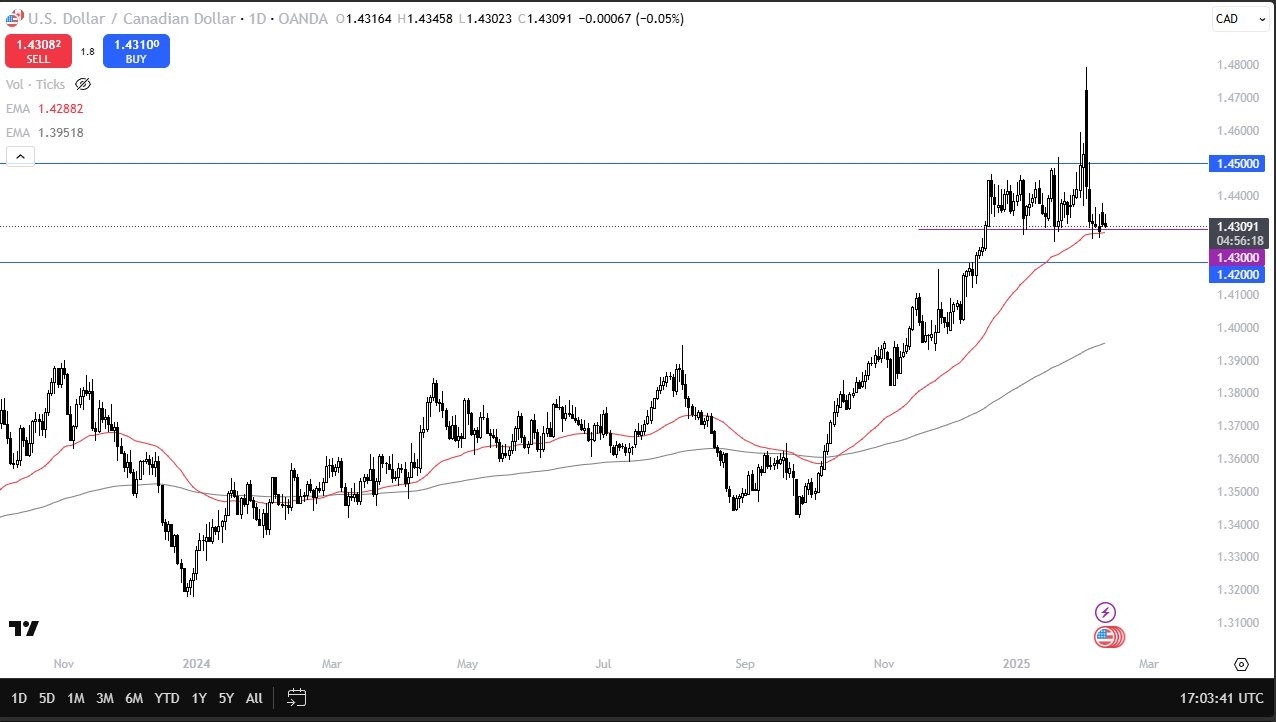The height and width of the screenshot is (722, 1276).
Task: Toggle Vol · Ticks visibility with the eye icon
Action: coord(83,84)
